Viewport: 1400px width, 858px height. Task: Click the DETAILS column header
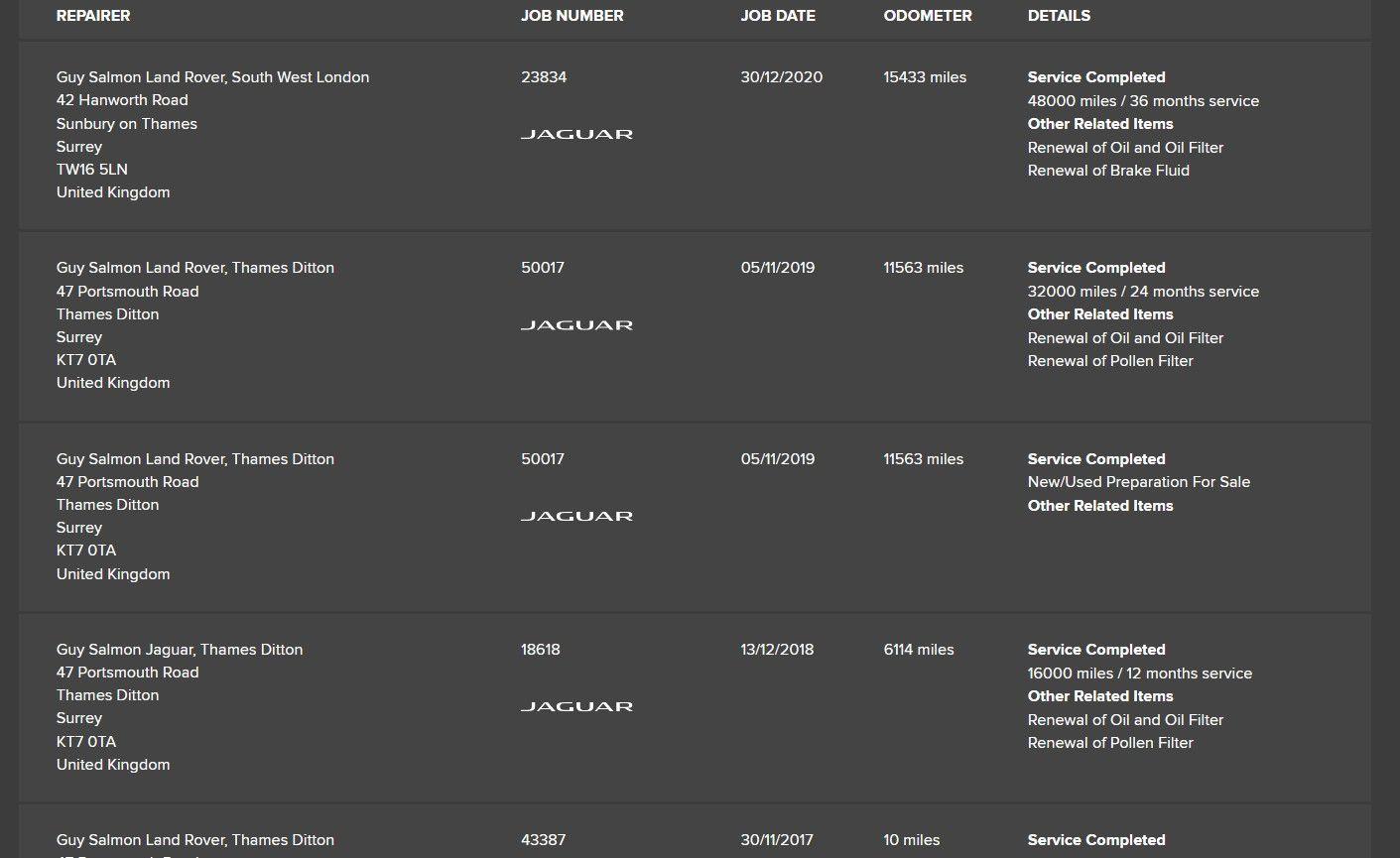click(x=1059, y=16)
